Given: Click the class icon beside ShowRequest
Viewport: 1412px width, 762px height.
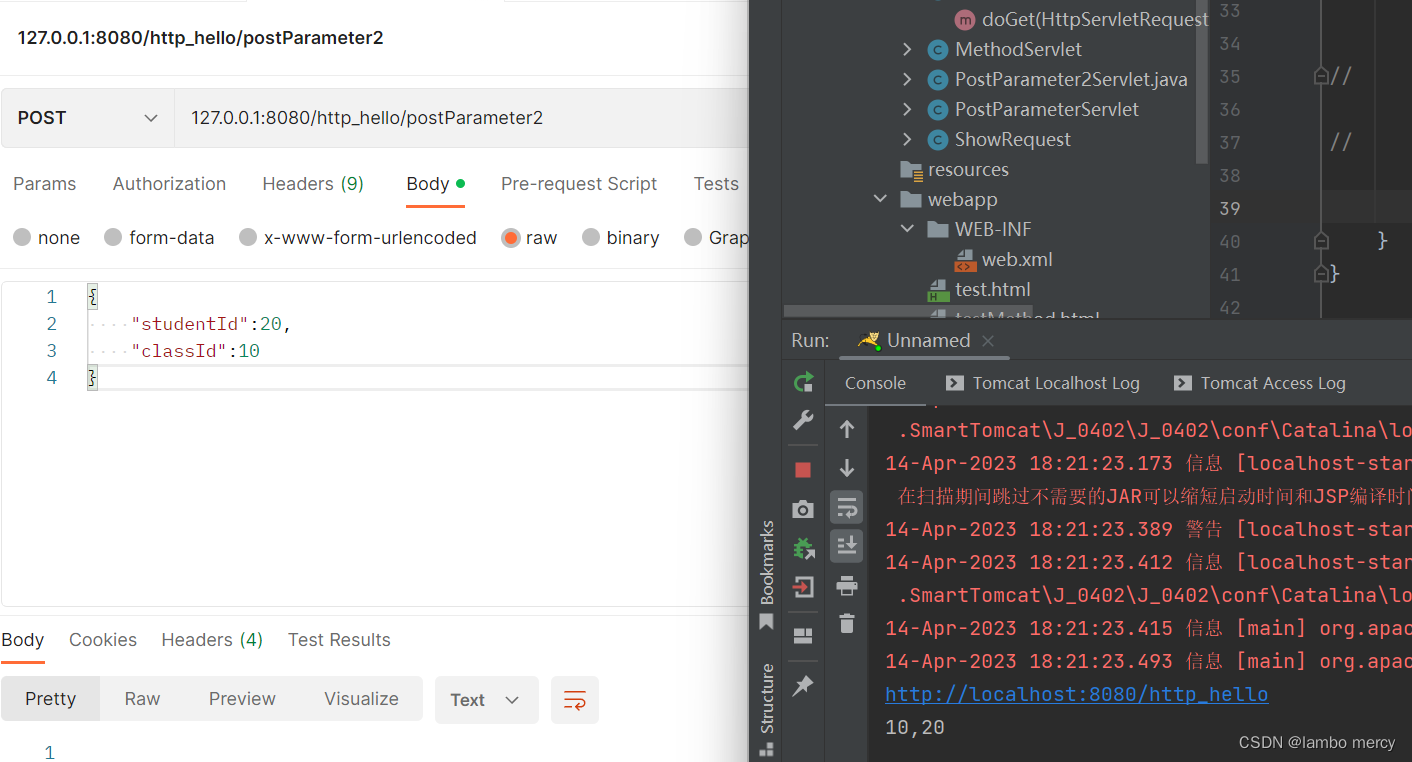Looking at the screenshot, I should [x=938, y=140].
